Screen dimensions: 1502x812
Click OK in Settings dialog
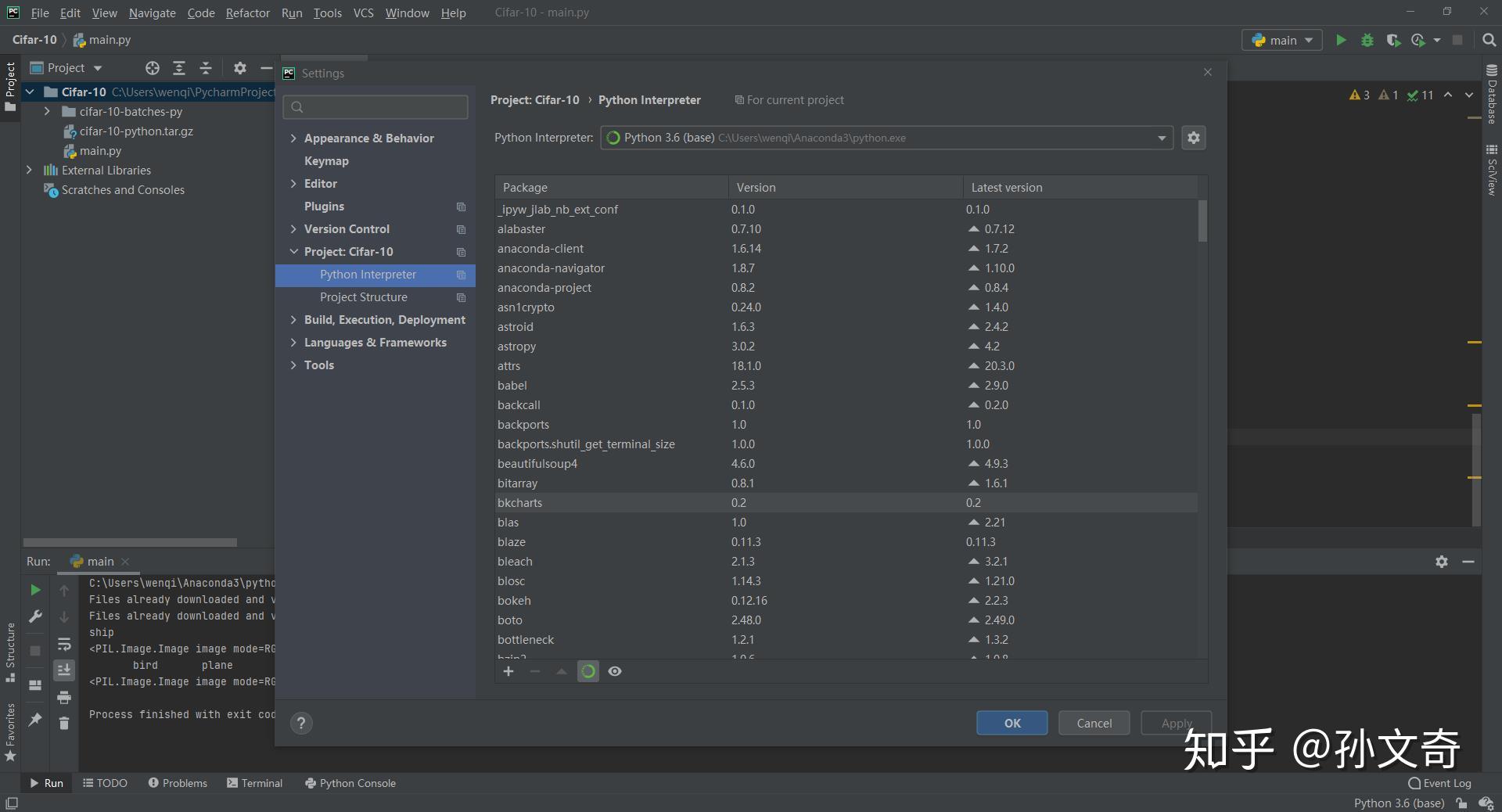tap(1012, 724)
